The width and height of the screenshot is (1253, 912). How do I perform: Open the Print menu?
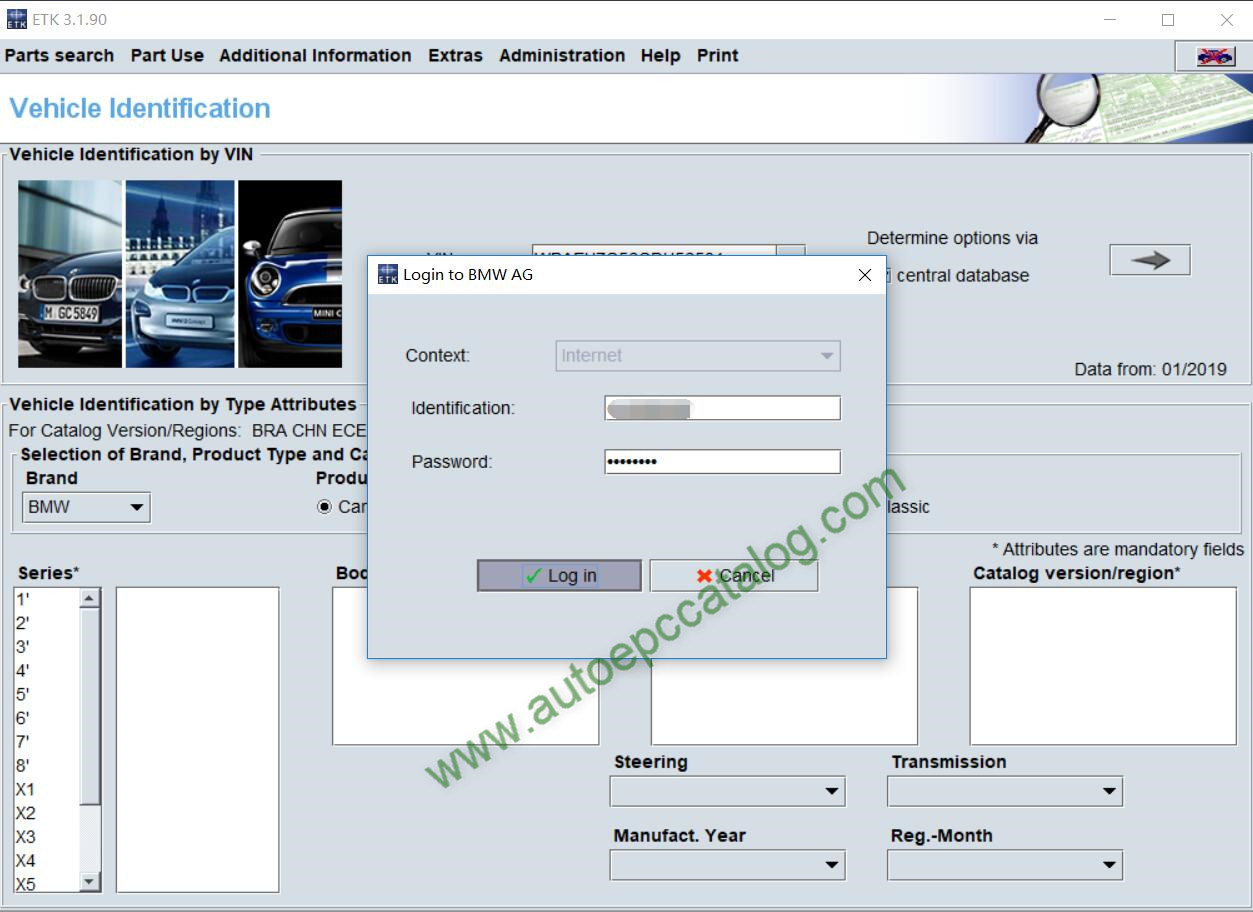717,56
